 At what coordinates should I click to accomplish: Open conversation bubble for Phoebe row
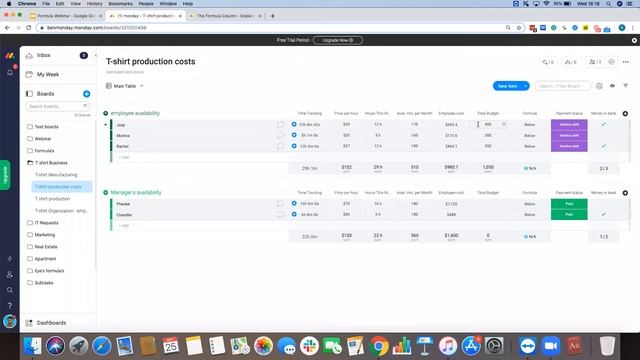pos(280,204)
